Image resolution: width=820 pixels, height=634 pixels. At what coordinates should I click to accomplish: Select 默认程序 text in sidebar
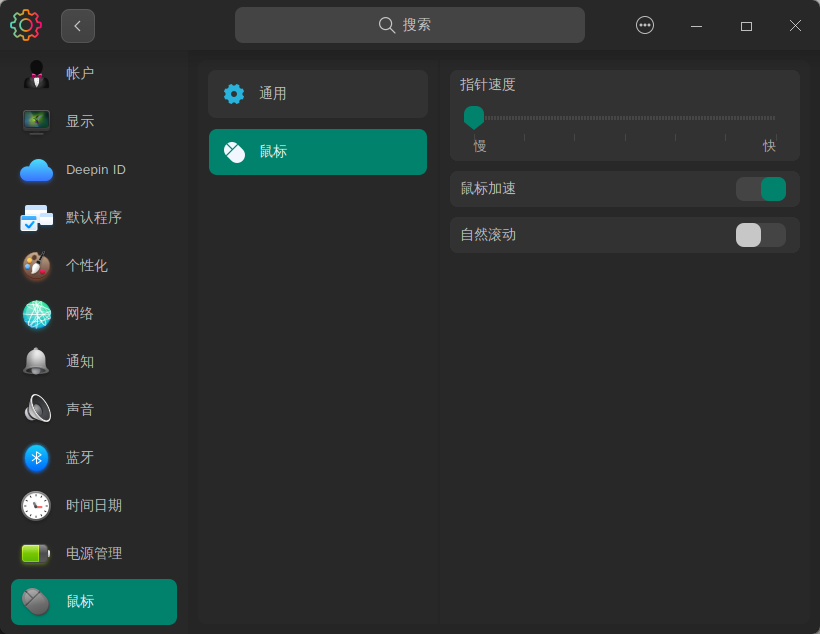pyautogui.click(x=94, y=217)
